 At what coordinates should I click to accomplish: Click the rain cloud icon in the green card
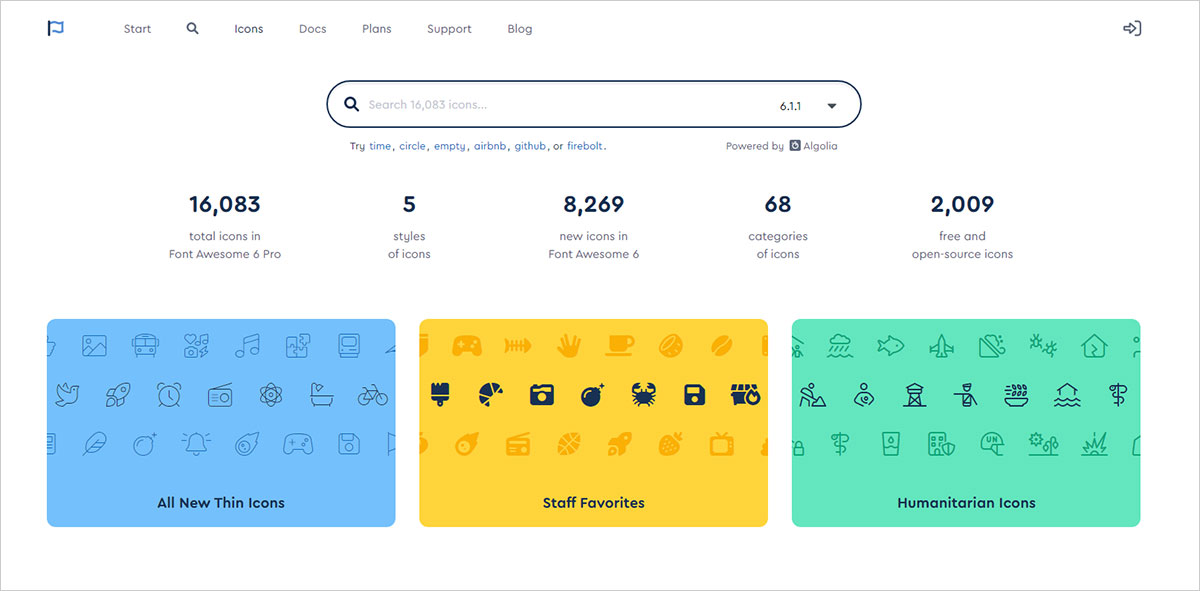click(839, 346)
